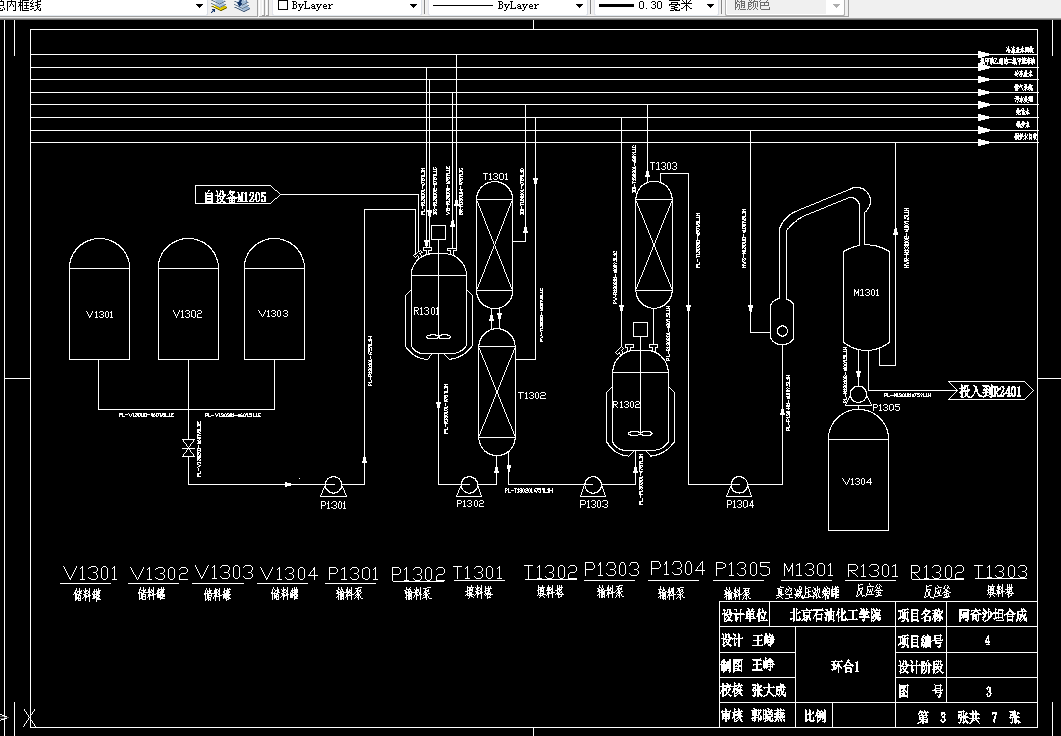The height and width of the screenshot is (736, 1061).
Task: Click the 设计单位 title block label
Action: point(744,615)
